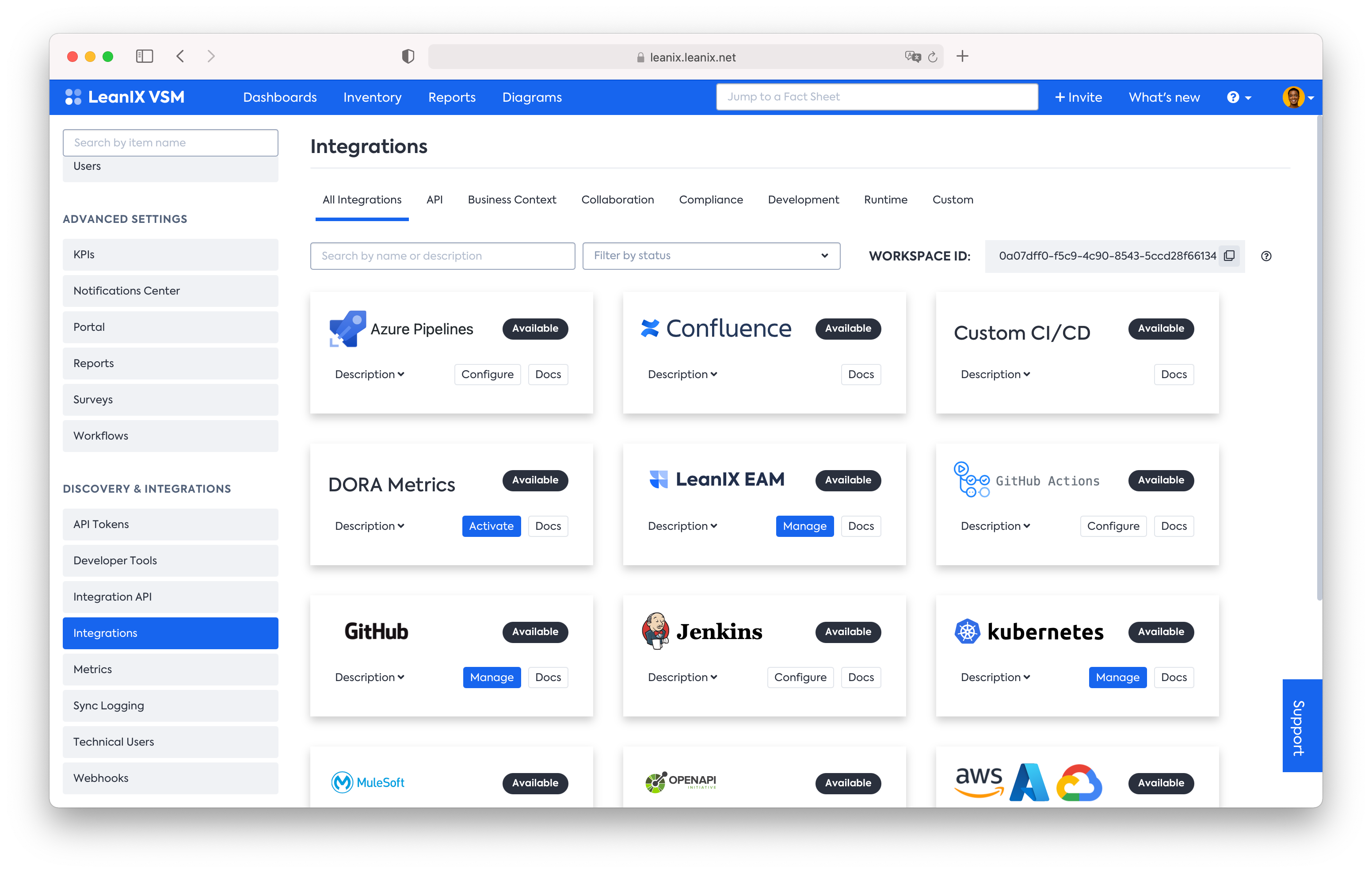Screen dimensions: 1372x873
Task: Open the Diagrams menu
Action: 532,97
